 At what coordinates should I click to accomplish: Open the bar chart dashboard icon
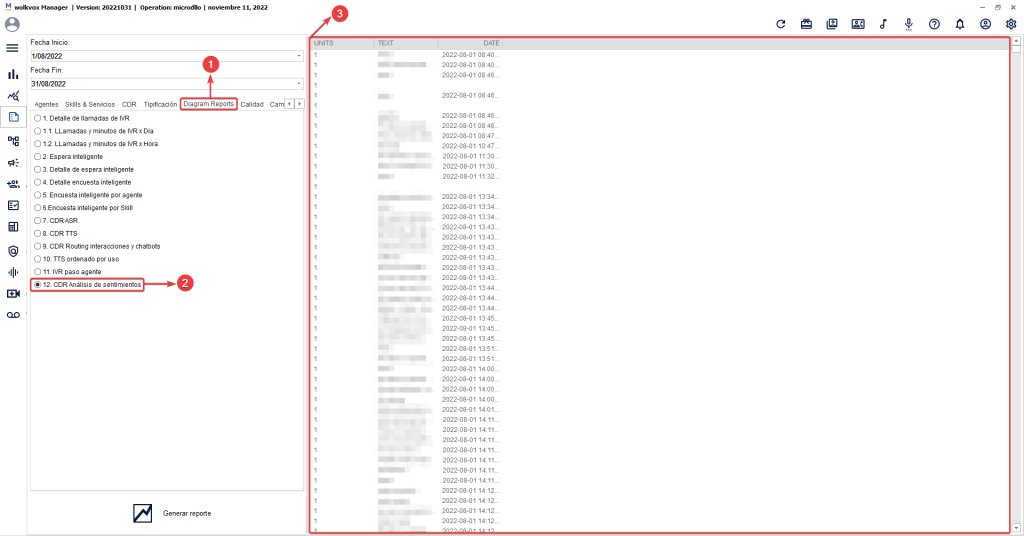(13, 74)
